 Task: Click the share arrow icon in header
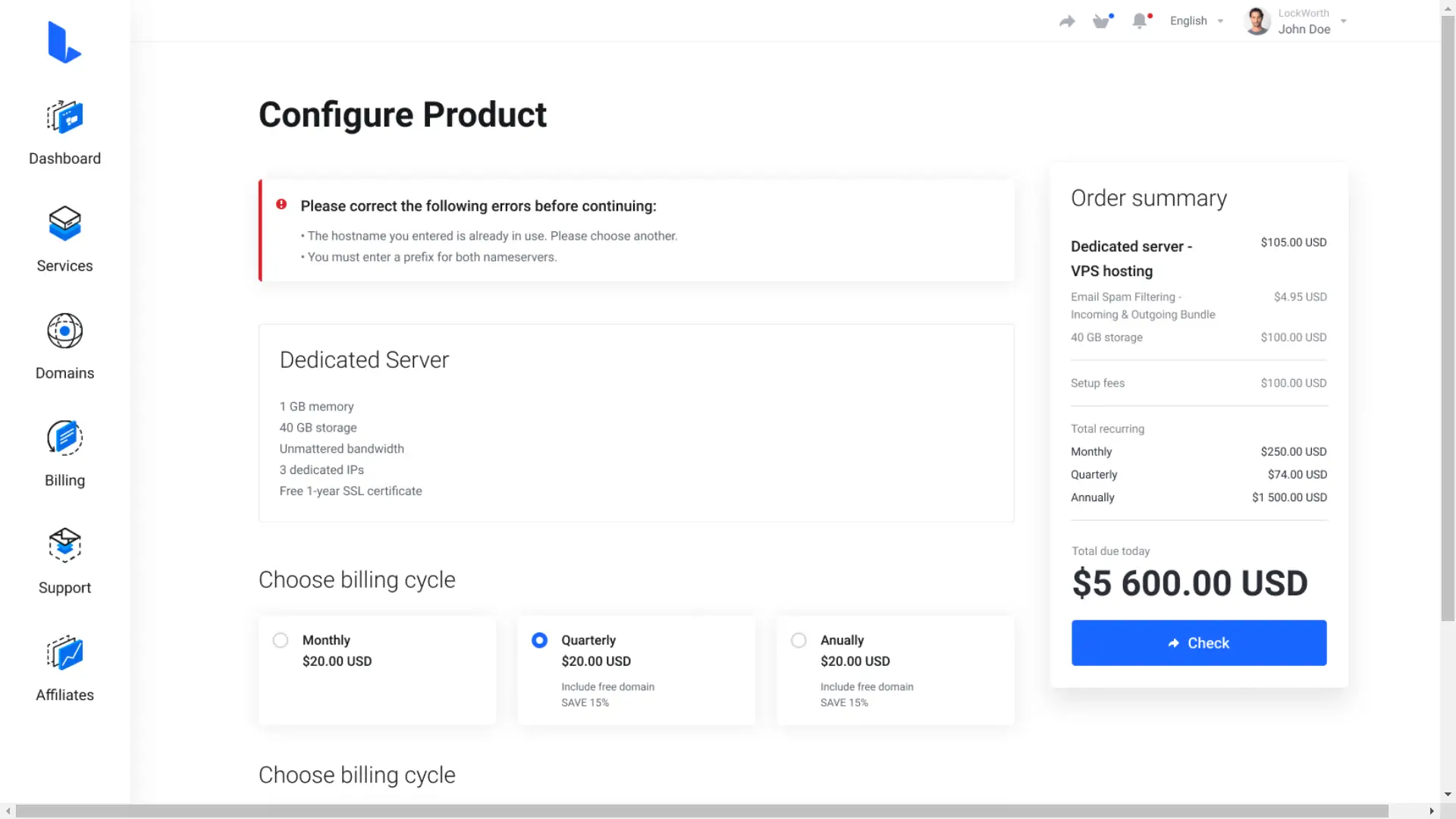click(x=1067, y=21)
